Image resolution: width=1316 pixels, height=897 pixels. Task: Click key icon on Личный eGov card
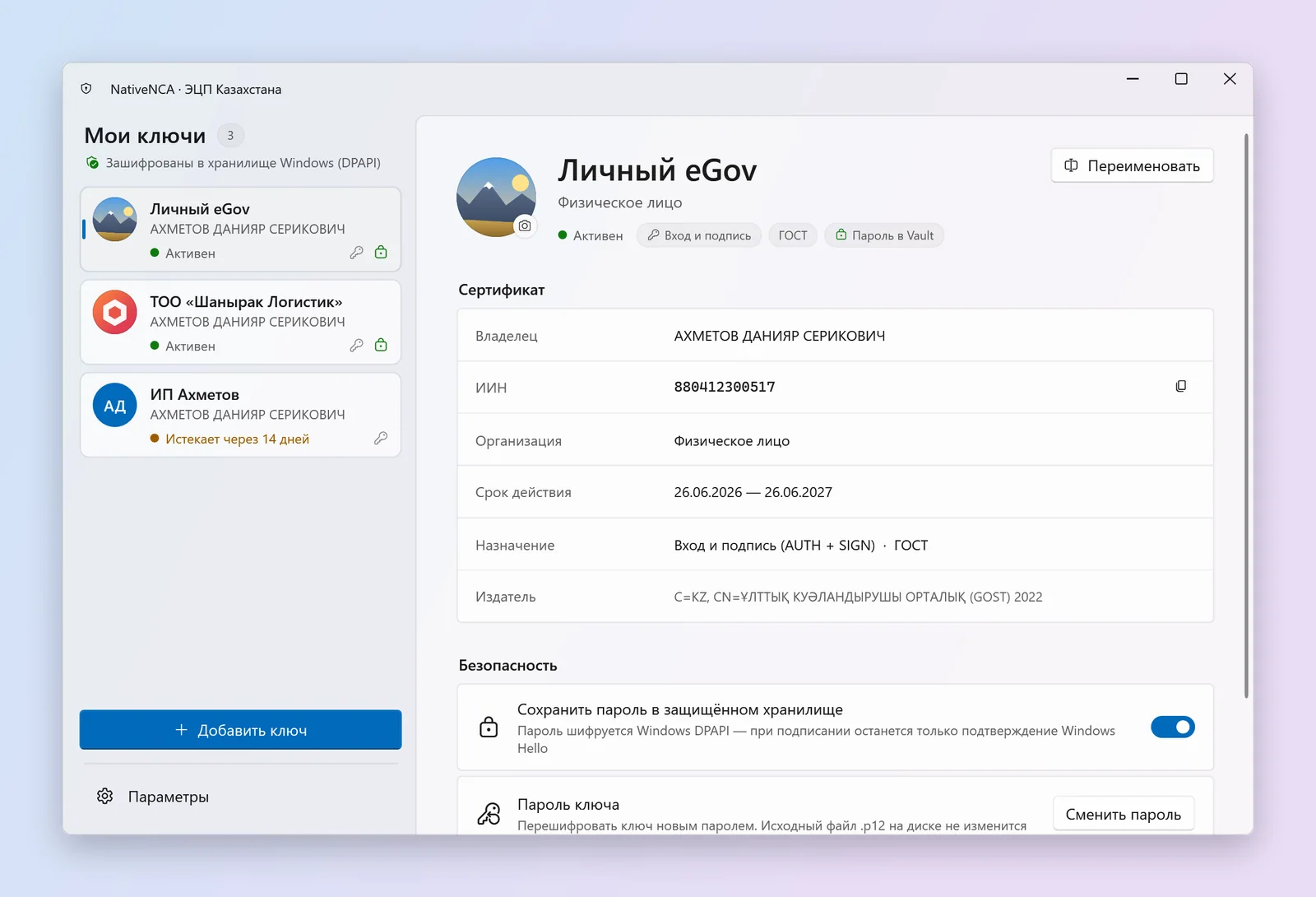pyautogui.click(x=356, y=253)
